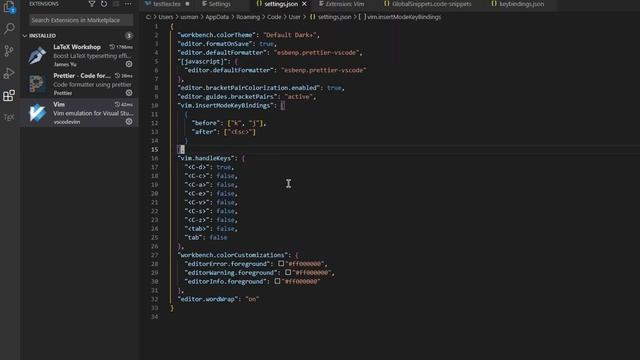Click the Vim extension logo
640x360 pixels.
pos(37,112)
